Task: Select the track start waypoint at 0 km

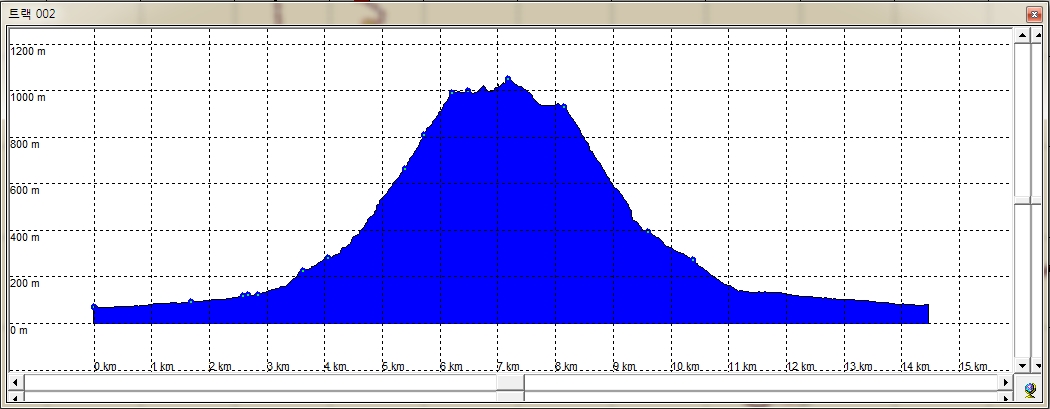Action: click(94, 307)
